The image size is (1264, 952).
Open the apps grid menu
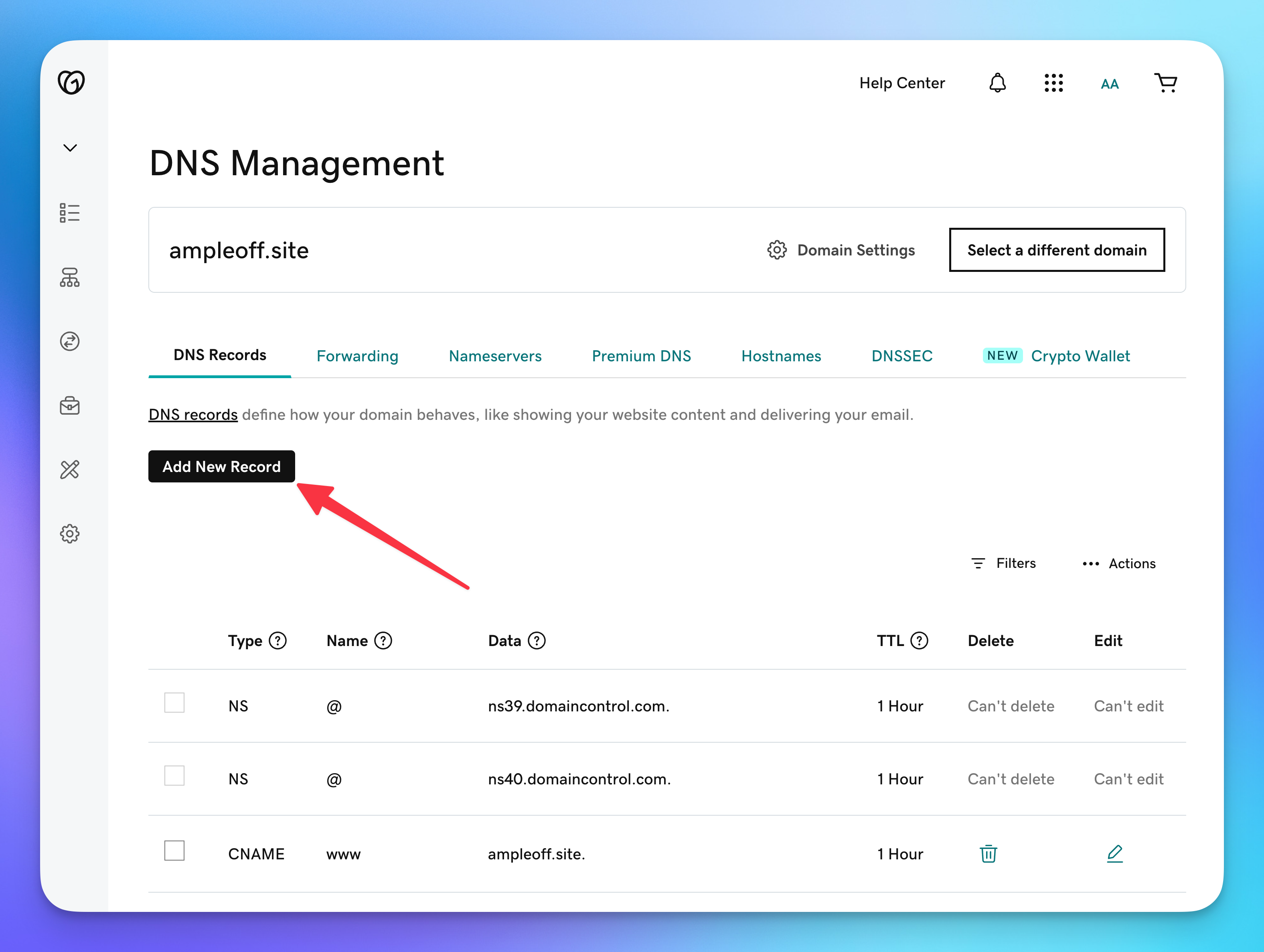(1053, 83)
